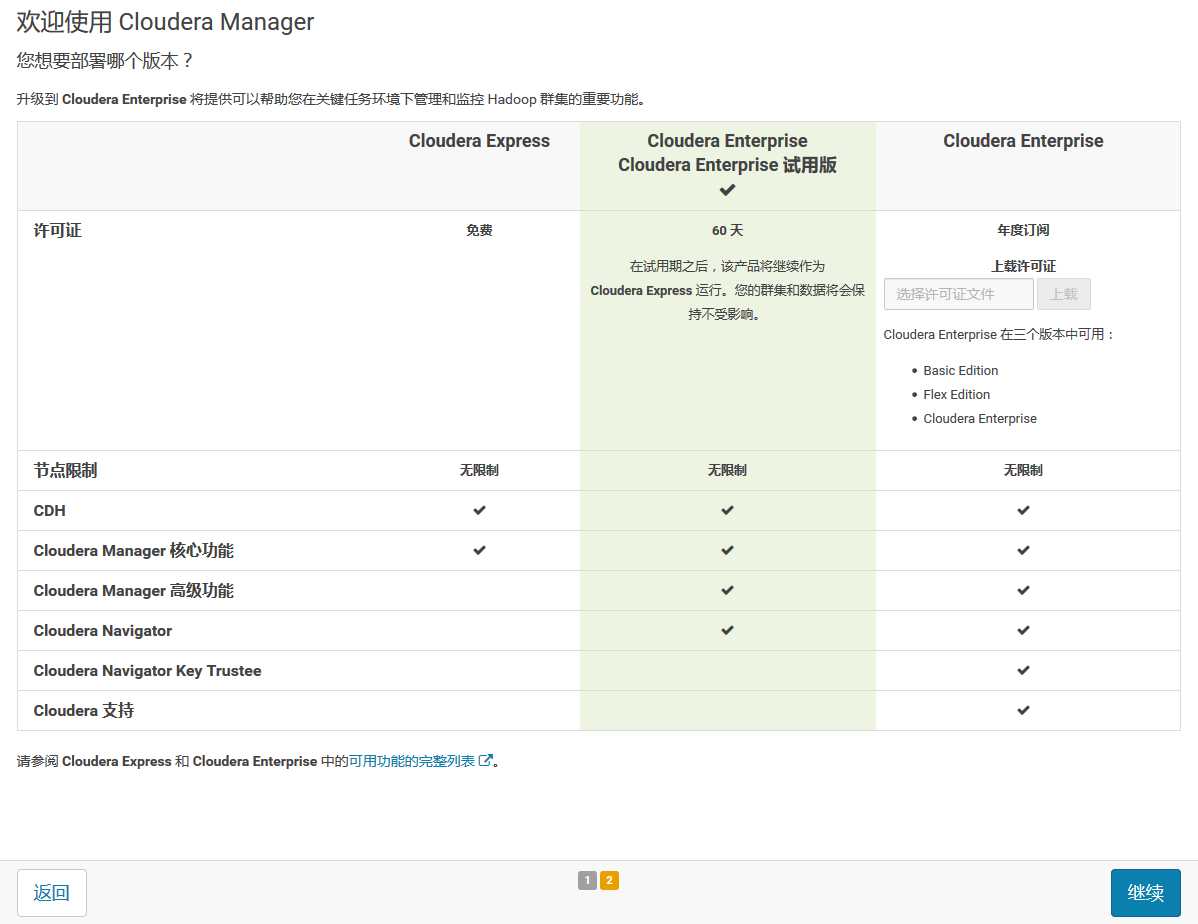Screen dimensions: 1198x924
Task: Select the licensed Cloudera Enterprise column header
Action: (1023, 141)
